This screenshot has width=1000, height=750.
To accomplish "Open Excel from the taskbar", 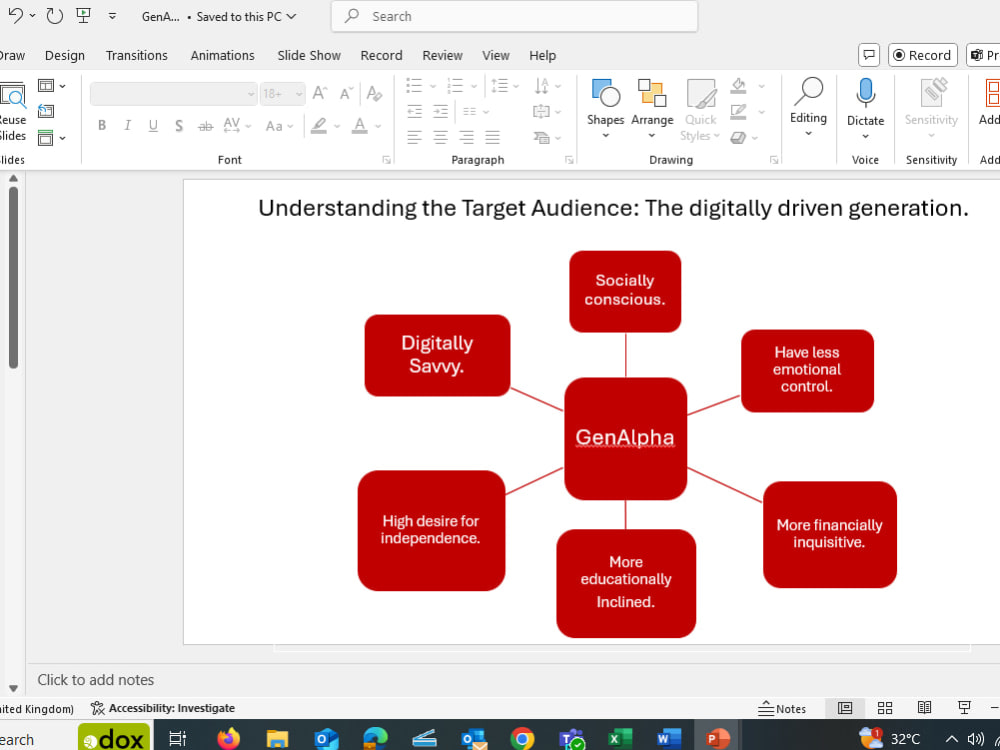I will (x=619, y=739).
